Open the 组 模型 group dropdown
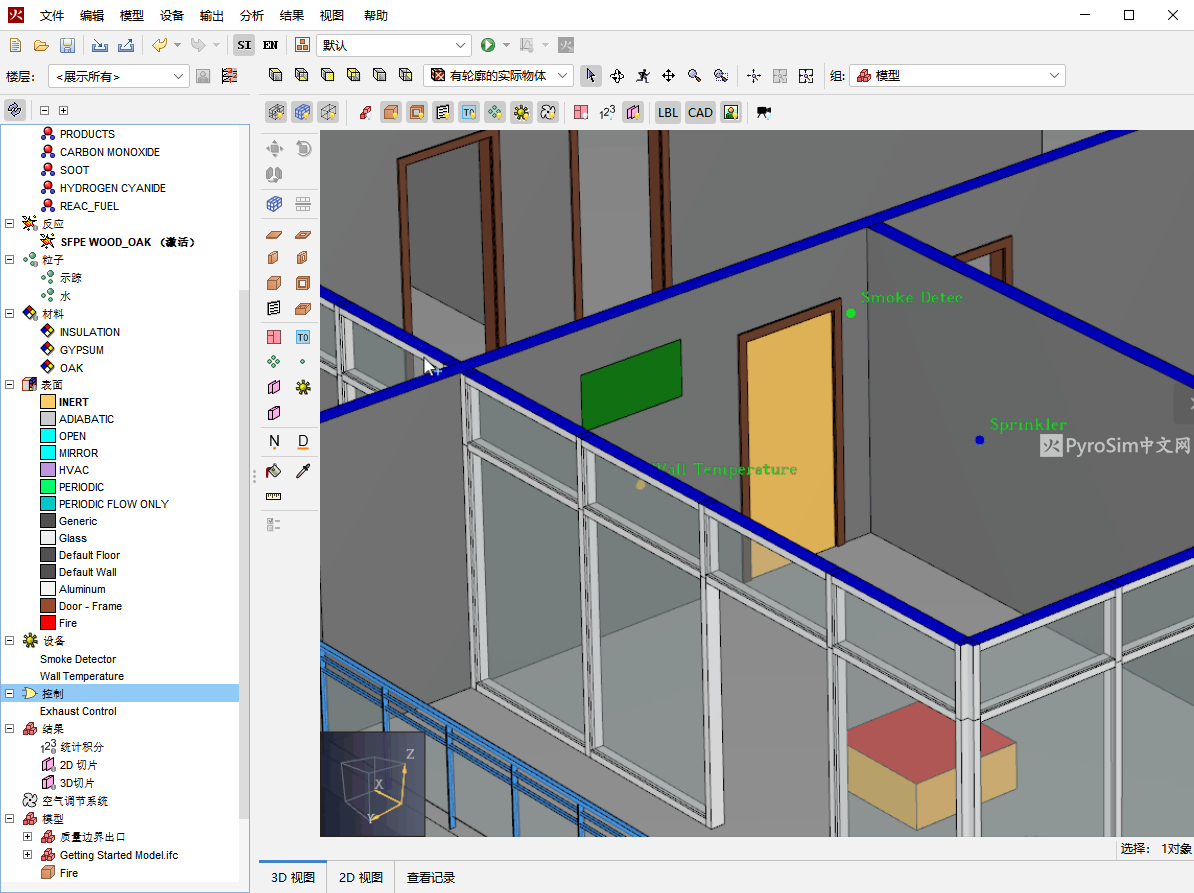 (x=957, y=75)
